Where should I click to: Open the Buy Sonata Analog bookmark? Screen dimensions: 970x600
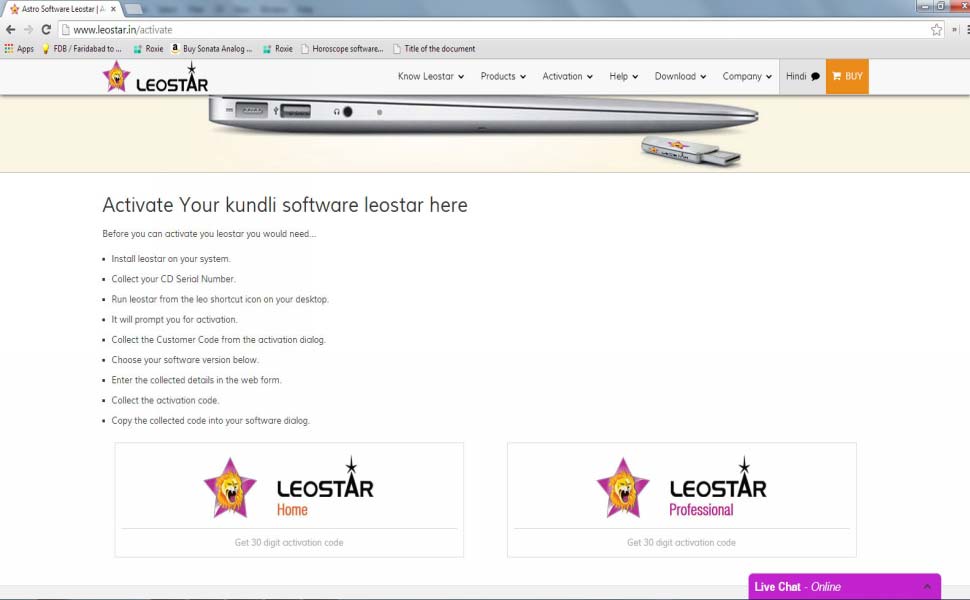coord(212,49)
